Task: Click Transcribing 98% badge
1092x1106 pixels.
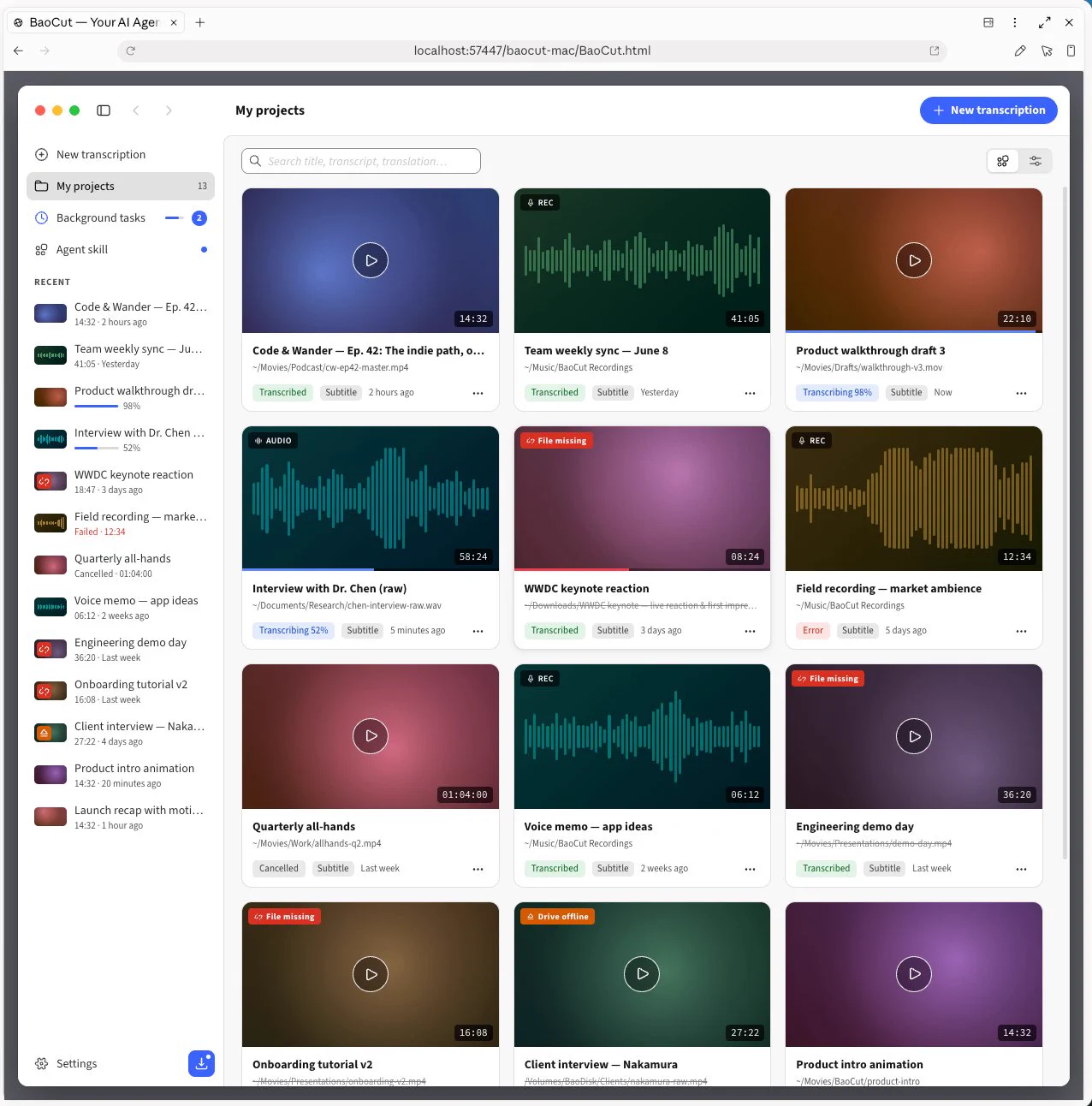Action: pos(837,392)
